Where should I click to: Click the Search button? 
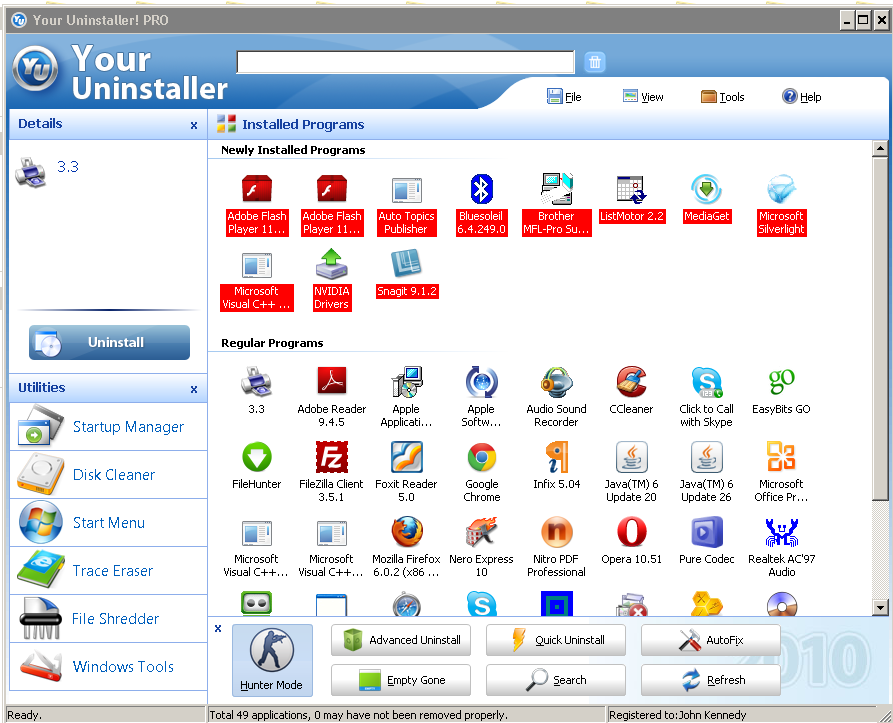tap(556, 680)
